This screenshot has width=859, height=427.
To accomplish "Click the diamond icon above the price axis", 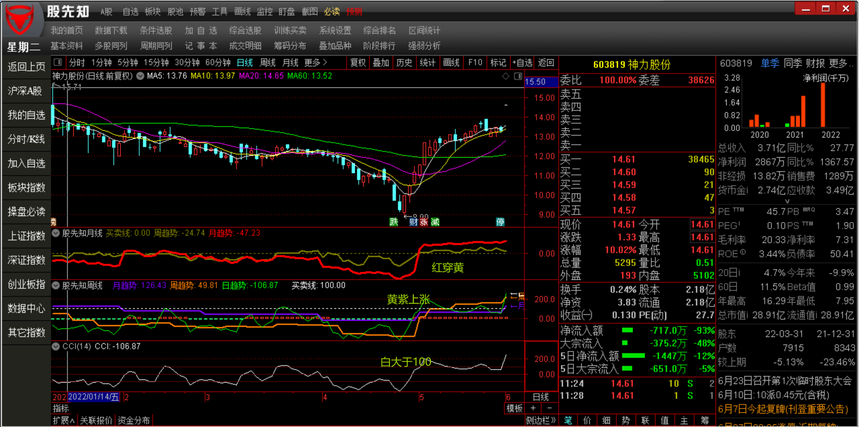I will coord(505,76).
